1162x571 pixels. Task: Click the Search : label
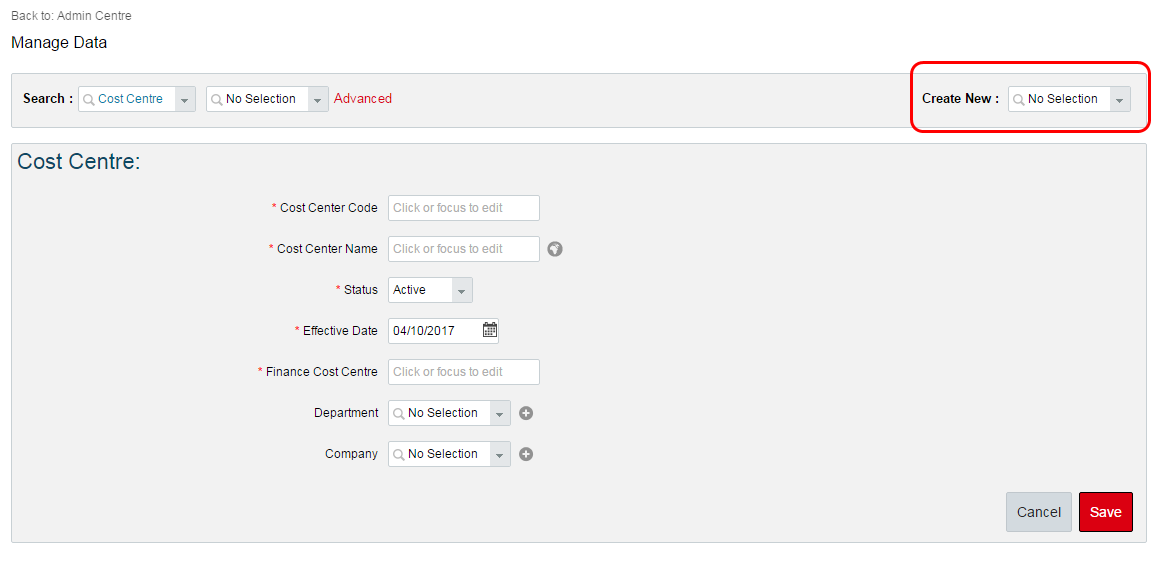click(x=48, y=98)
